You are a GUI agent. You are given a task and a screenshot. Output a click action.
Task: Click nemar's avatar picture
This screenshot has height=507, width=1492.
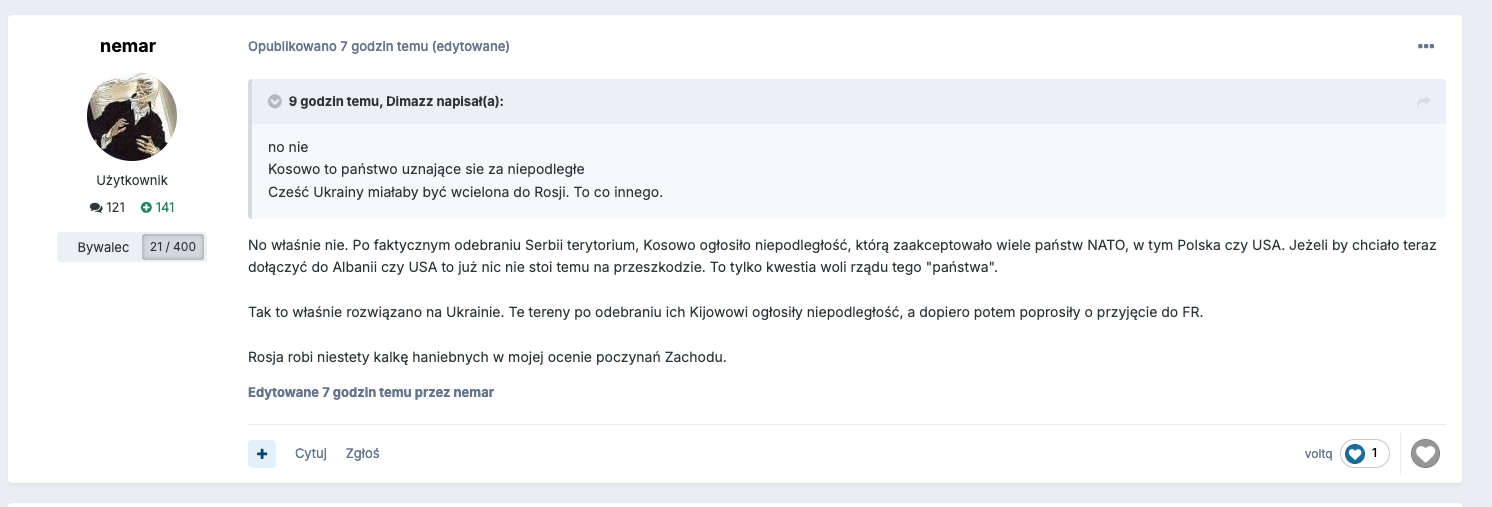132,116
